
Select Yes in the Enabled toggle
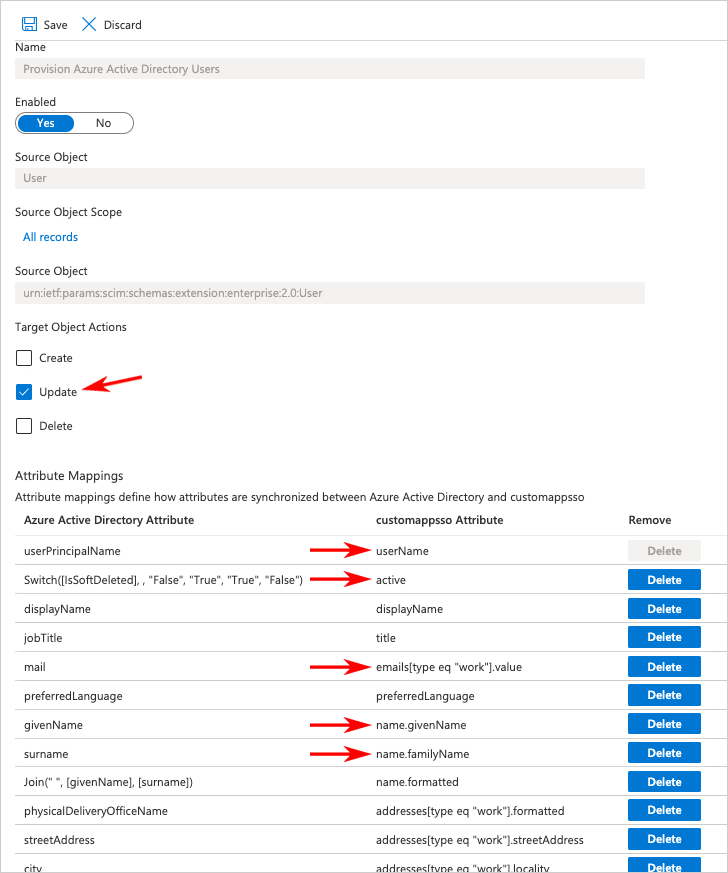click(46, 123)
